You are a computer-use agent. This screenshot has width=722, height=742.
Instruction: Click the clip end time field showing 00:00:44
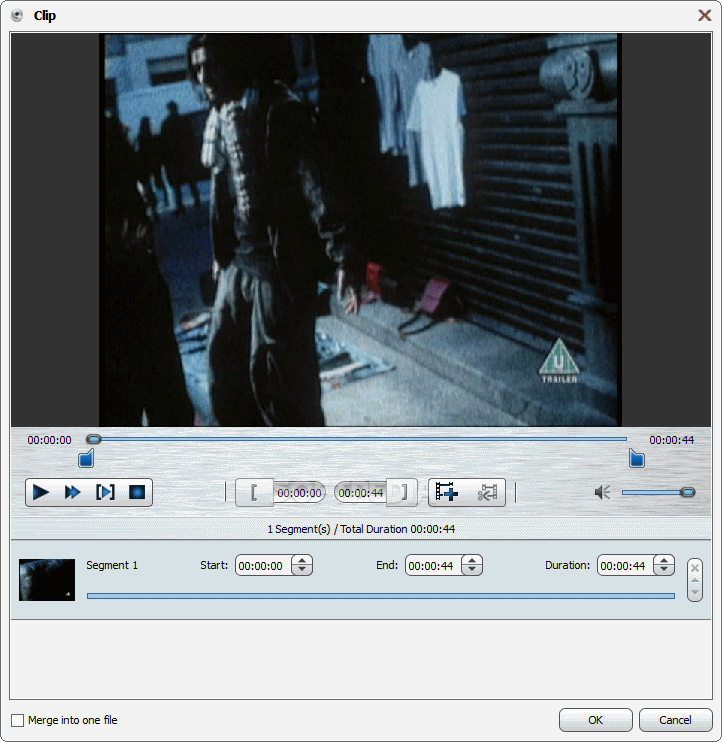click(x=361, y=493)
